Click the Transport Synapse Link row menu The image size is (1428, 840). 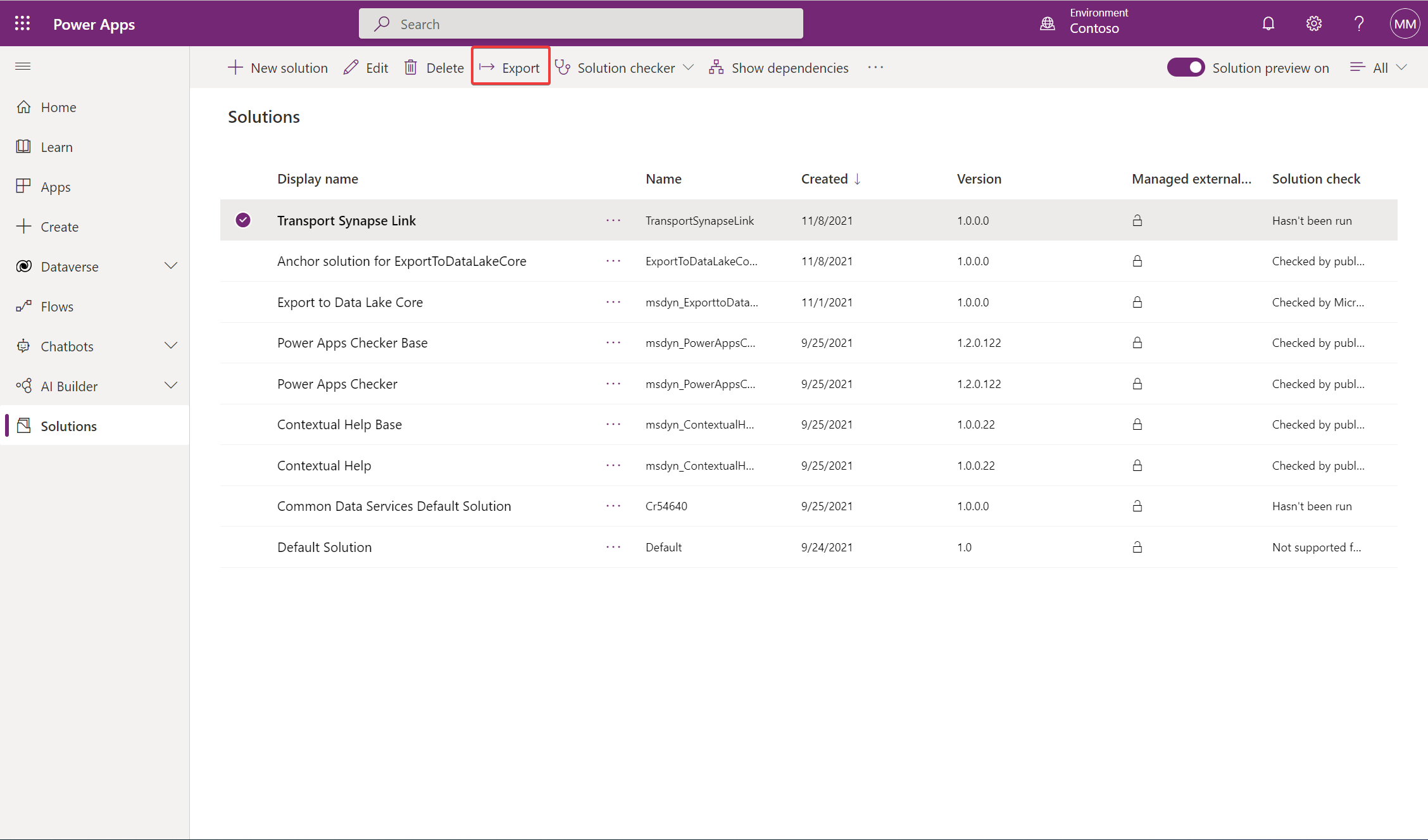613,220
